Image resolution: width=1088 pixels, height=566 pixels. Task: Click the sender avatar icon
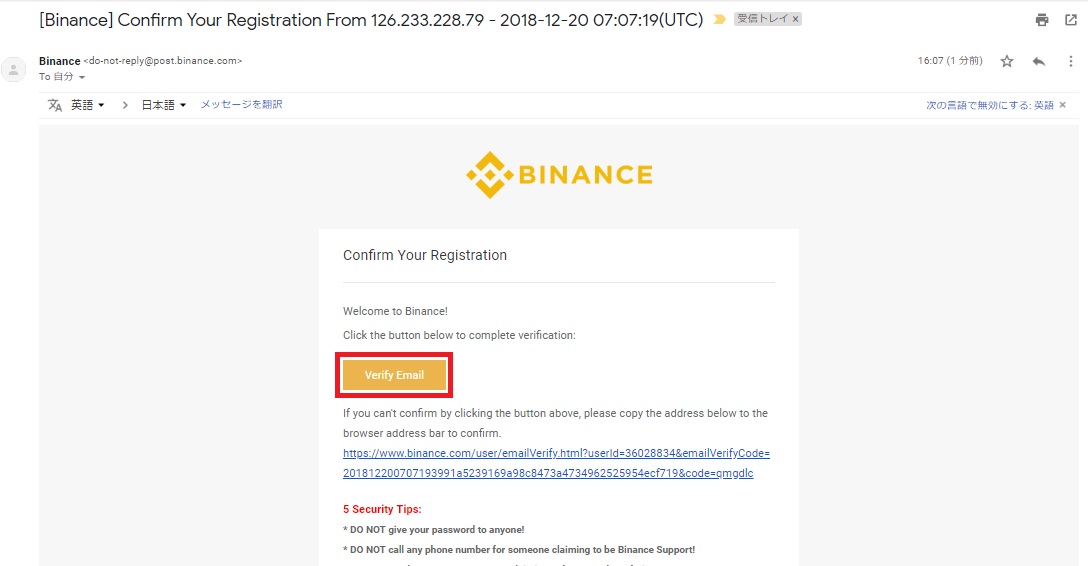click(13, 69)
